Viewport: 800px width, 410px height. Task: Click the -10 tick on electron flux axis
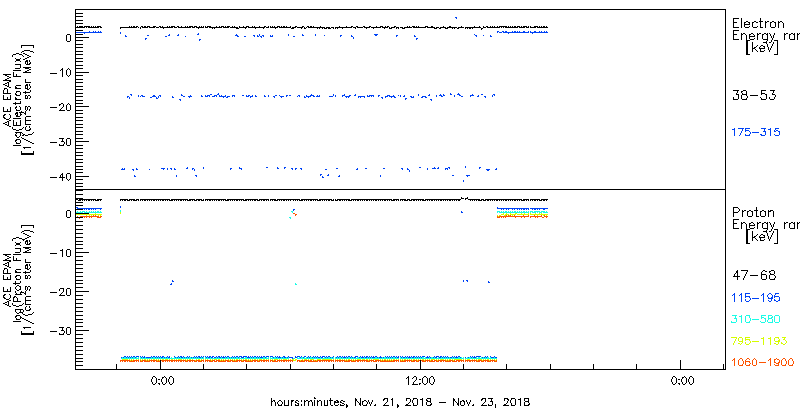click(x=61, y=72)
